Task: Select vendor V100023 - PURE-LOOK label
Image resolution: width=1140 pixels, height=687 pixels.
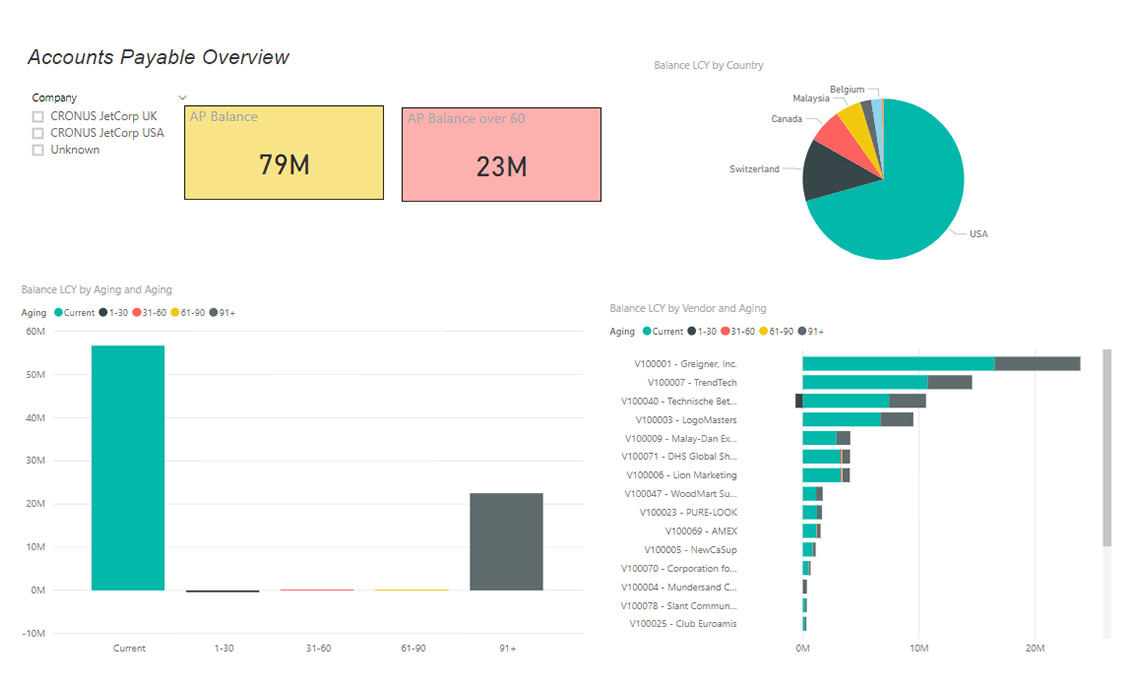Action: tap(689, 513)
